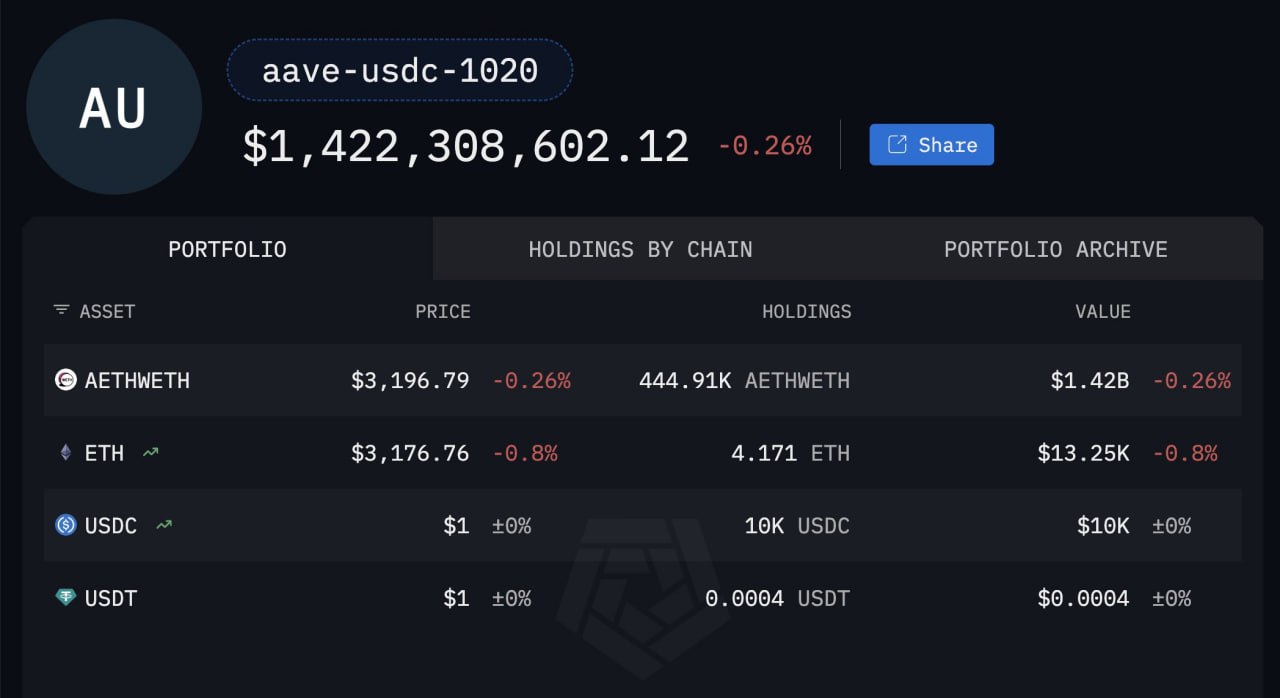The image size is (1280, 698).
Task: Sort by the PRICE column header
Action: [x=442, y=311]
